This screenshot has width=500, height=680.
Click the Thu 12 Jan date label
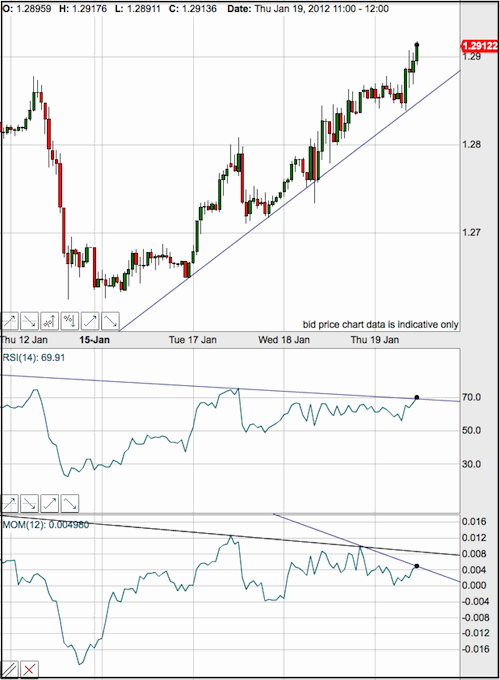click(x=24, y=340)
